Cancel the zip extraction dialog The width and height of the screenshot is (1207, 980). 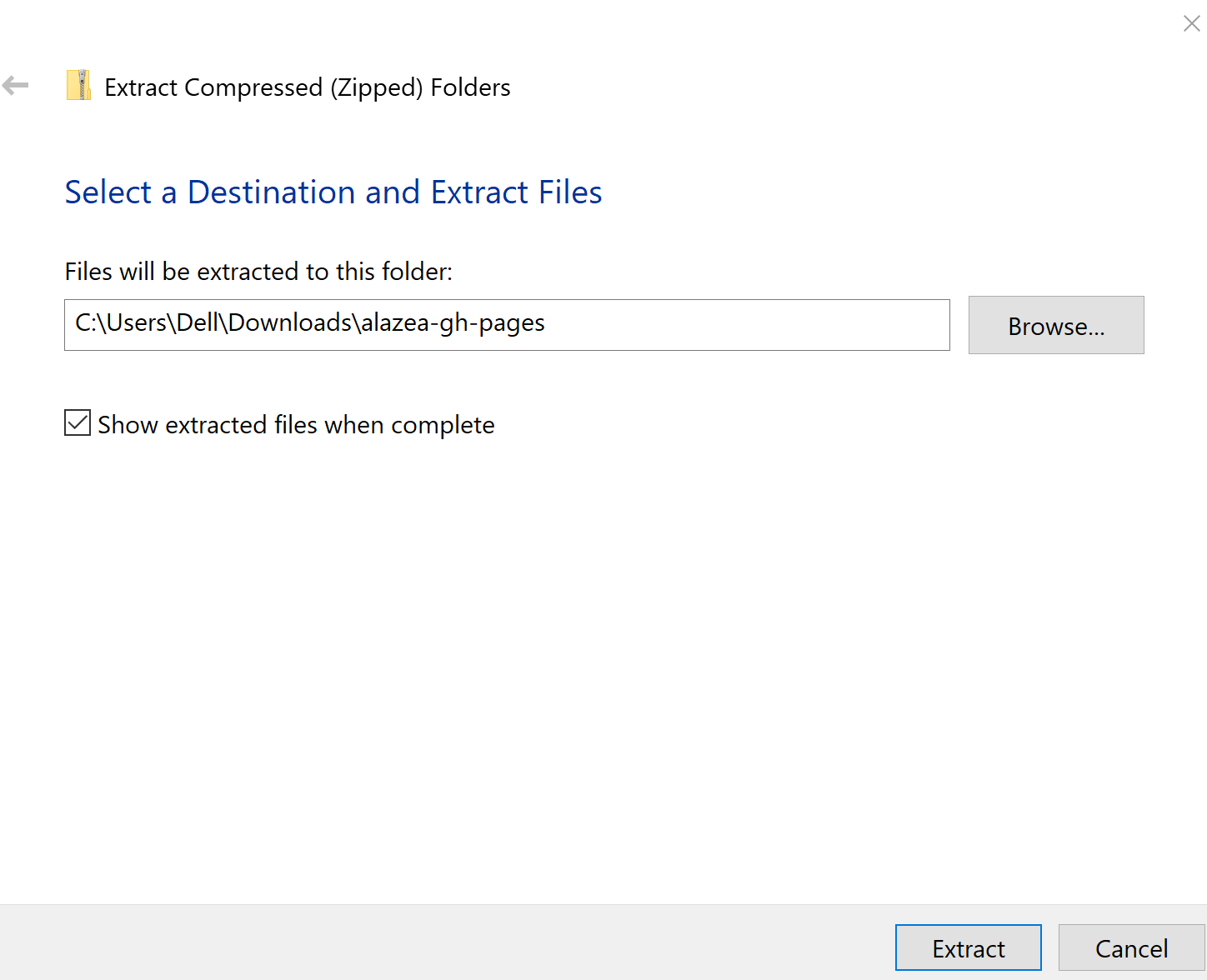(x=1130, y=948)
